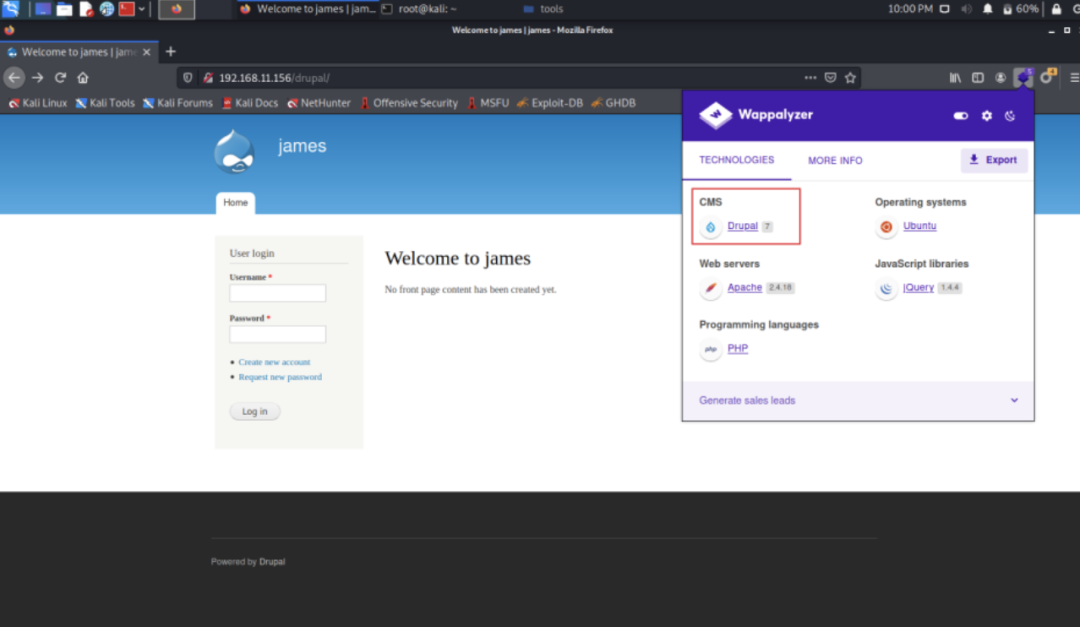Launch the web browser globe icon in panel
The height and width of the screenshot is (627, 1080).
click(107, 9)
